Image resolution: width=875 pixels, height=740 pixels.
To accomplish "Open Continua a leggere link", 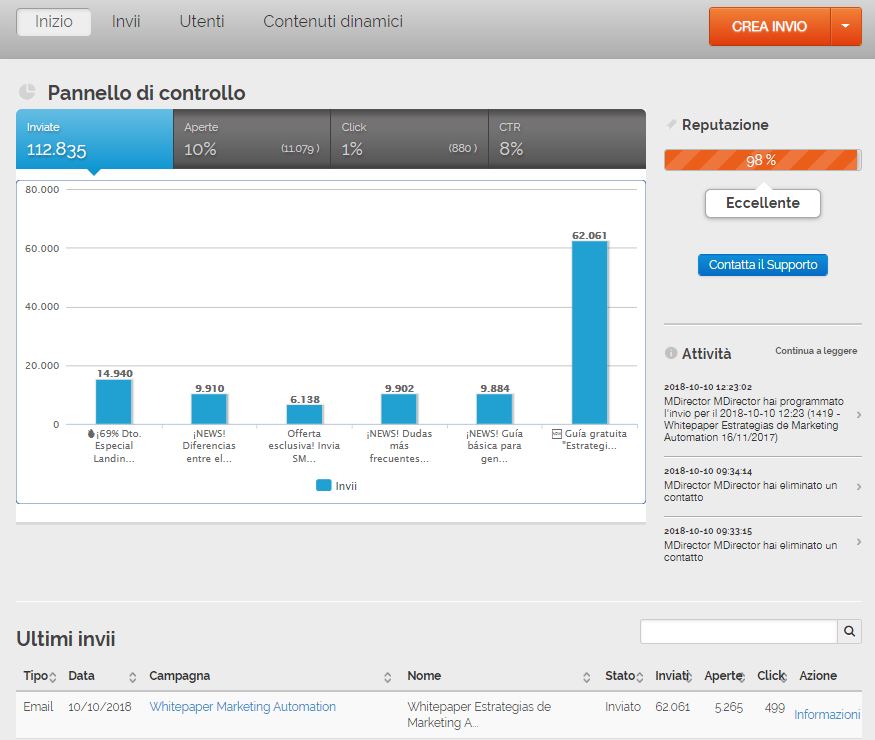I will click(816, 351).
